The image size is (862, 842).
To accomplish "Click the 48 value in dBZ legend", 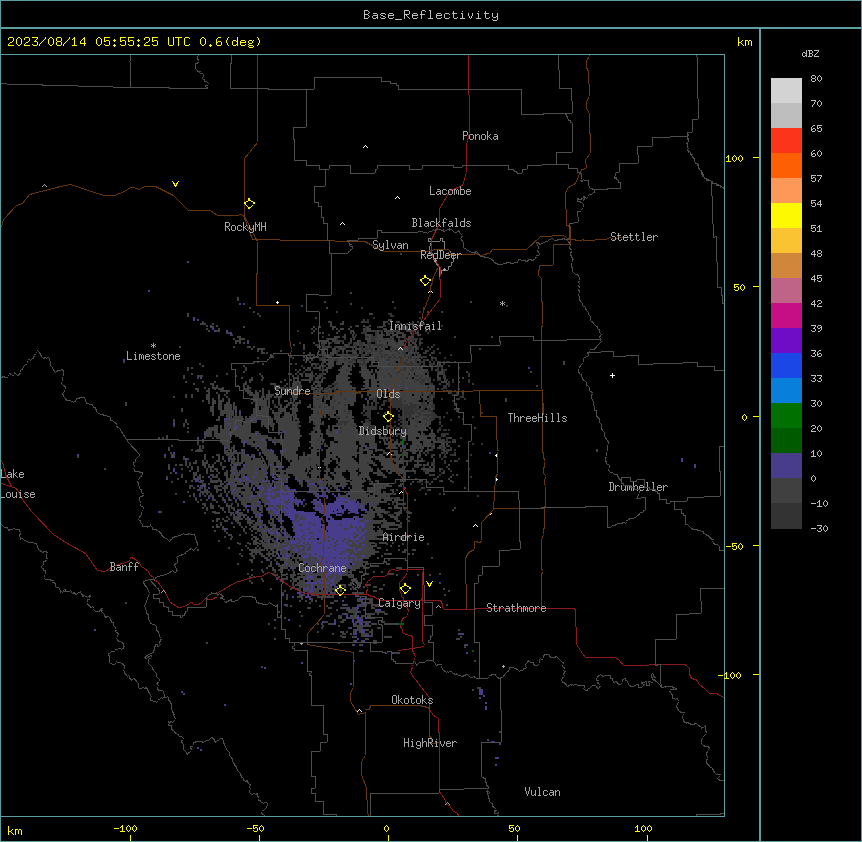I will point(816,253).
